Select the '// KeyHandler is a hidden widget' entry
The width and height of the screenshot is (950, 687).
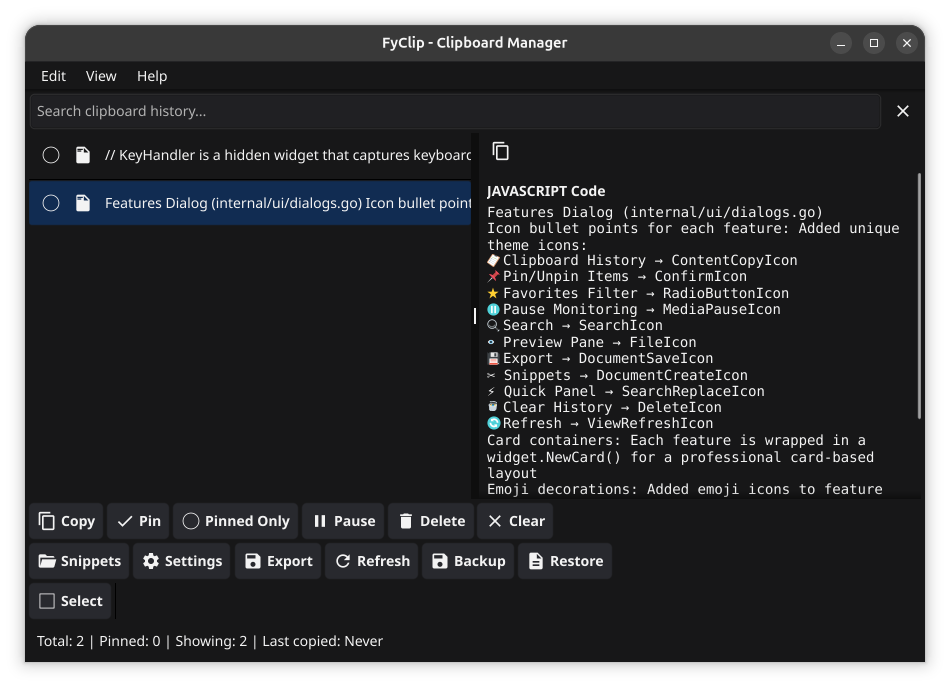click(250, 155)
